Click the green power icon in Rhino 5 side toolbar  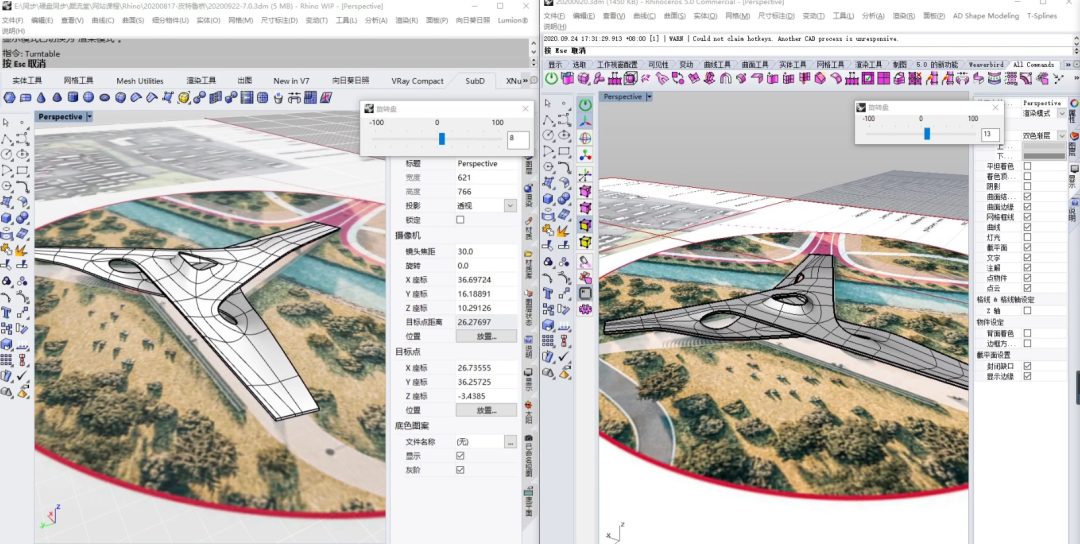585,105
